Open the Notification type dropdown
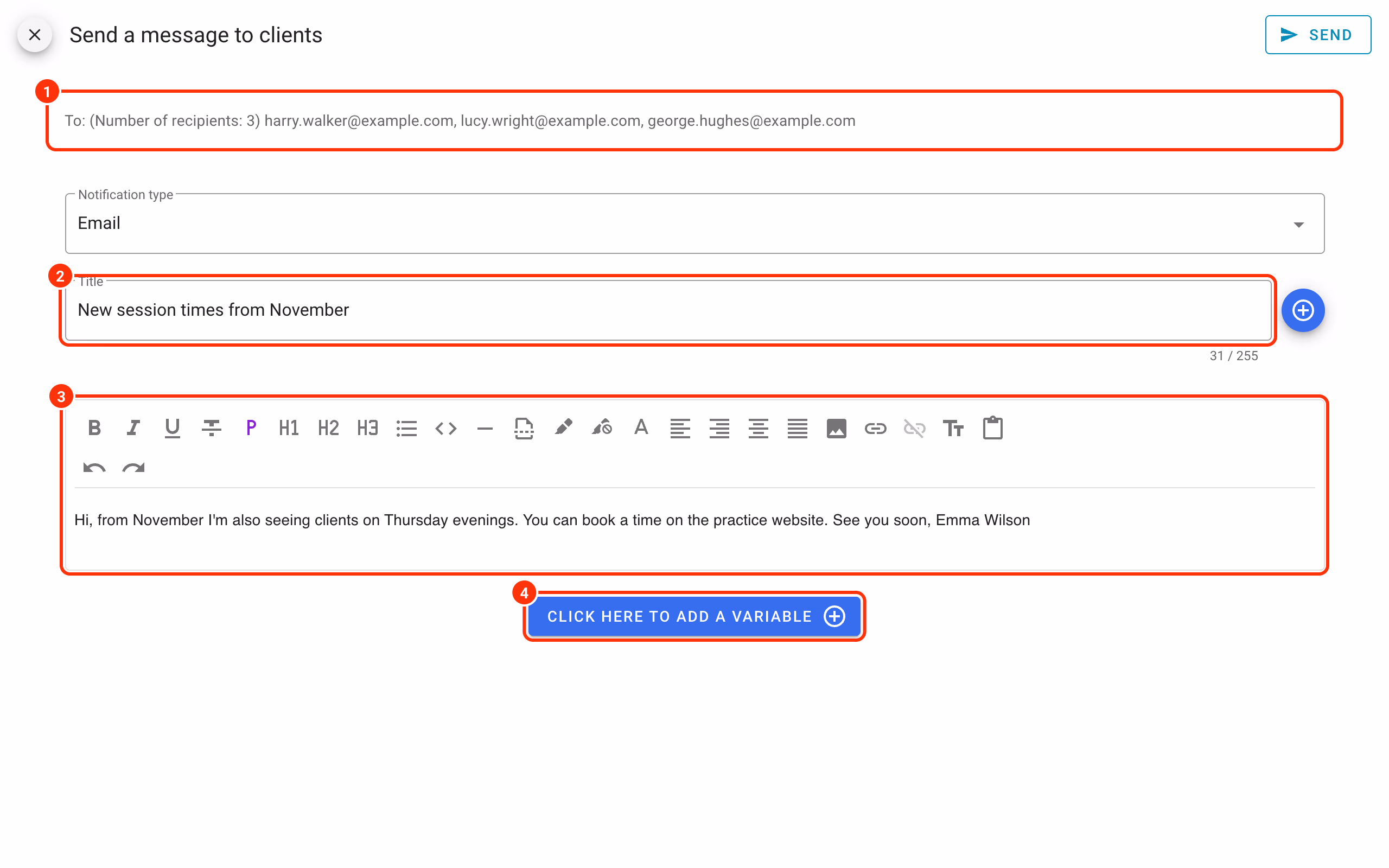This screenshot has width=1389, height=868. tap(694, 224)
